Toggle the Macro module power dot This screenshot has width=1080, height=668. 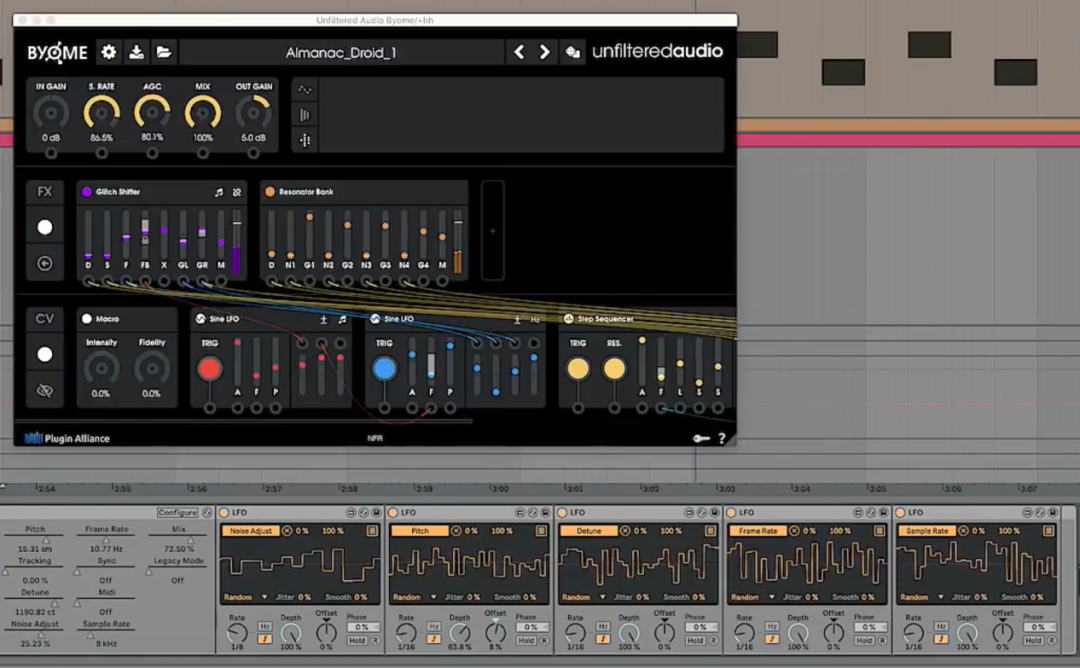[x=87, y=319]
